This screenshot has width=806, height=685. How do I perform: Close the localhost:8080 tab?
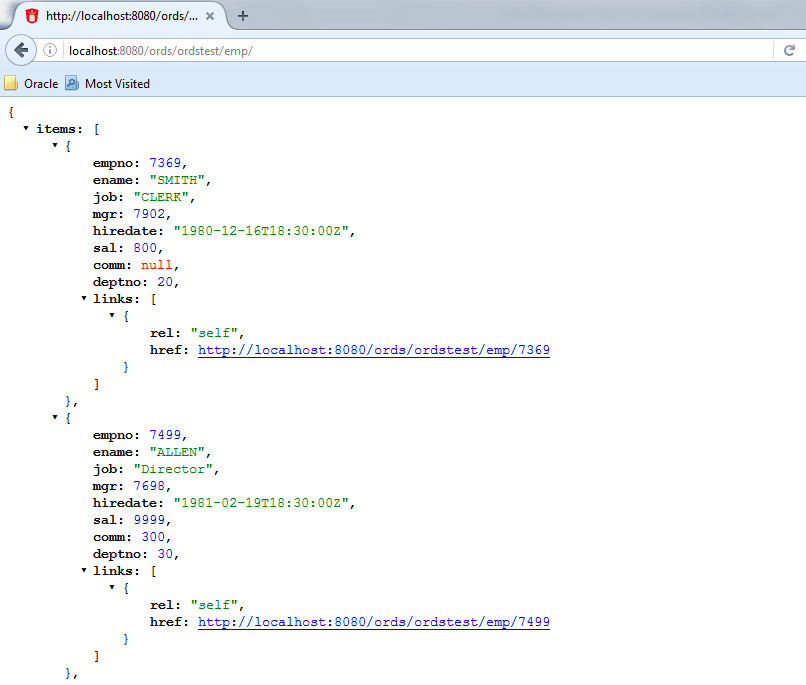(210, 16)
